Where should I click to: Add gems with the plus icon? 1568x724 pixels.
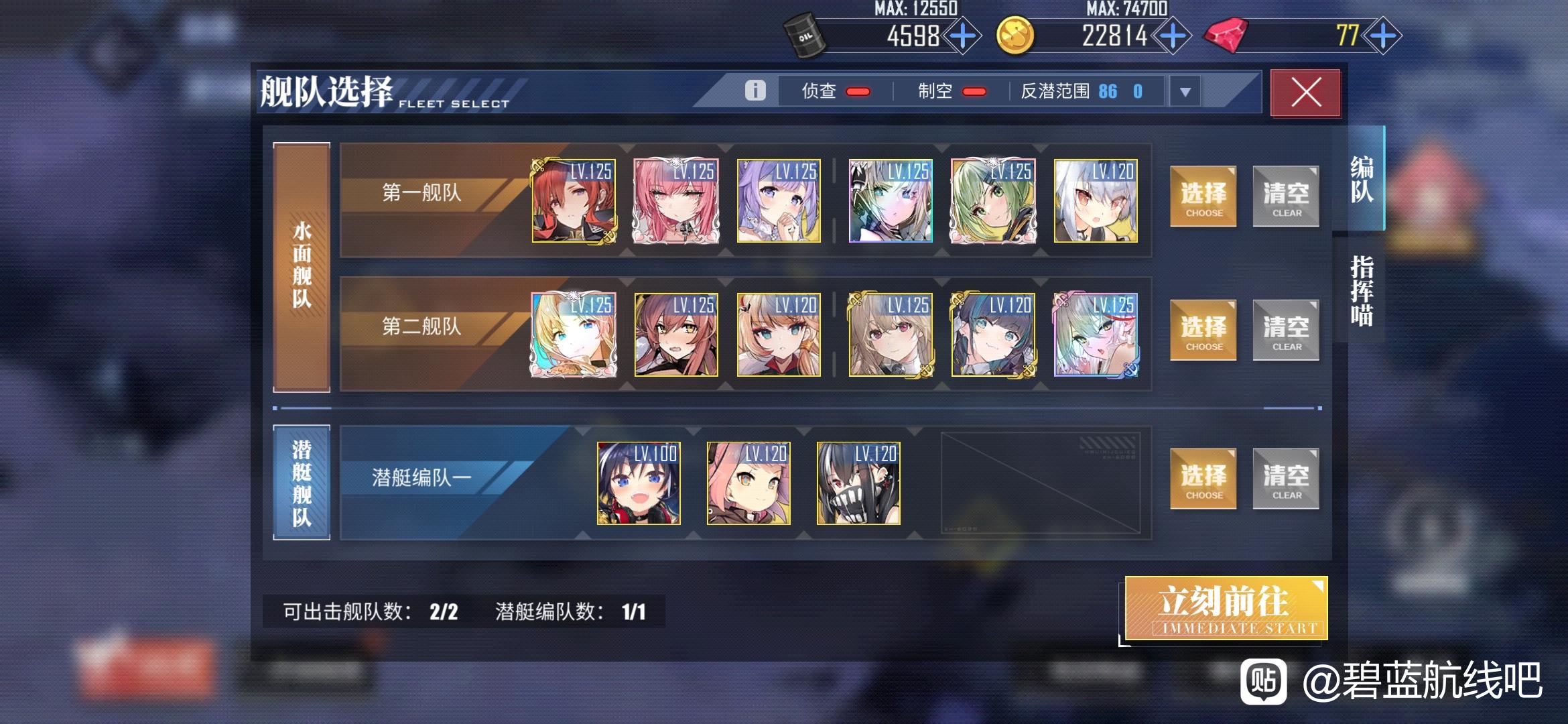[1384, 36]
